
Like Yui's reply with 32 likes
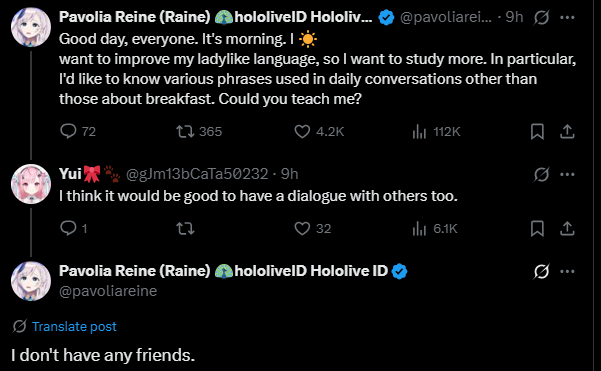312,228
